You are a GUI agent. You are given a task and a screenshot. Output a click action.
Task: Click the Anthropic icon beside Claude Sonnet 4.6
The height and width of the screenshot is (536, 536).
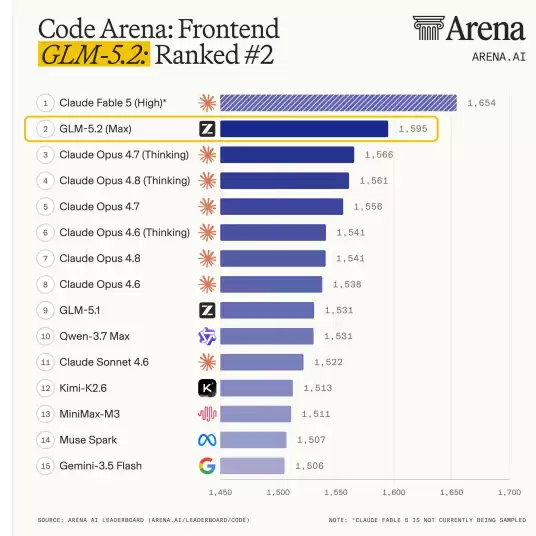(207, 362)
